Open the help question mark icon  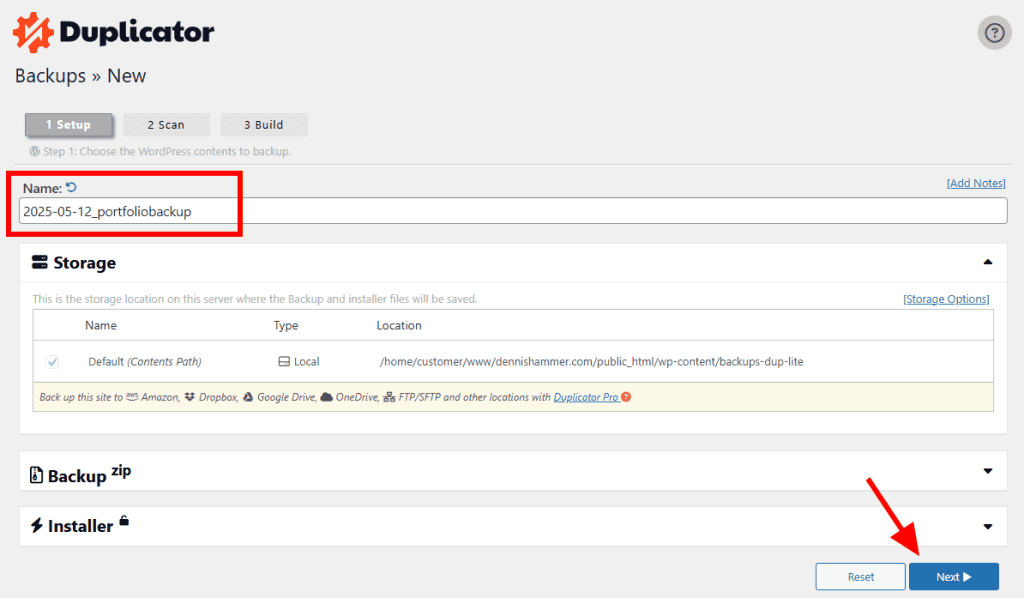pos(994,33)
